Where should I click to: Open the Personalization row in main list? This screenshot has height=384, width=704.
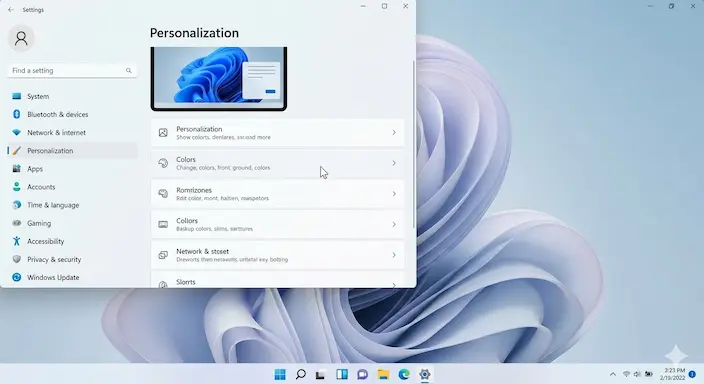pyautogui.click(x=277, y=132)
